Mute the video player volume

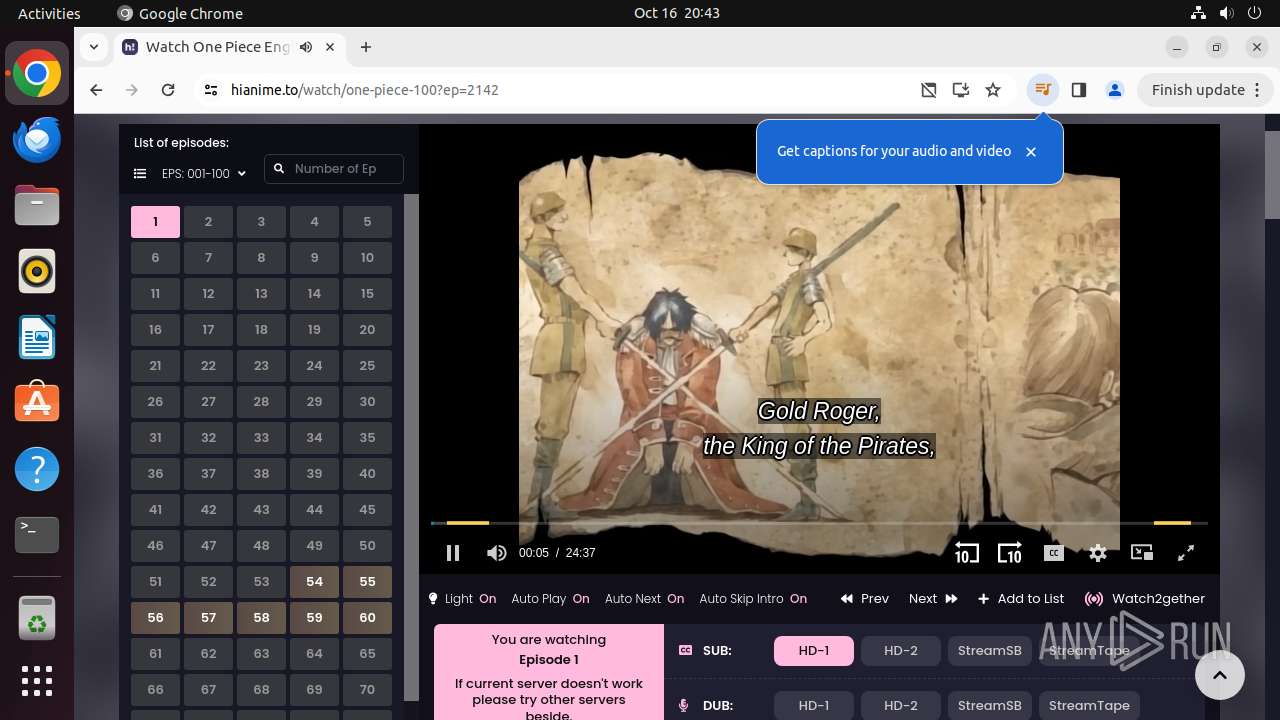point(496,553)
